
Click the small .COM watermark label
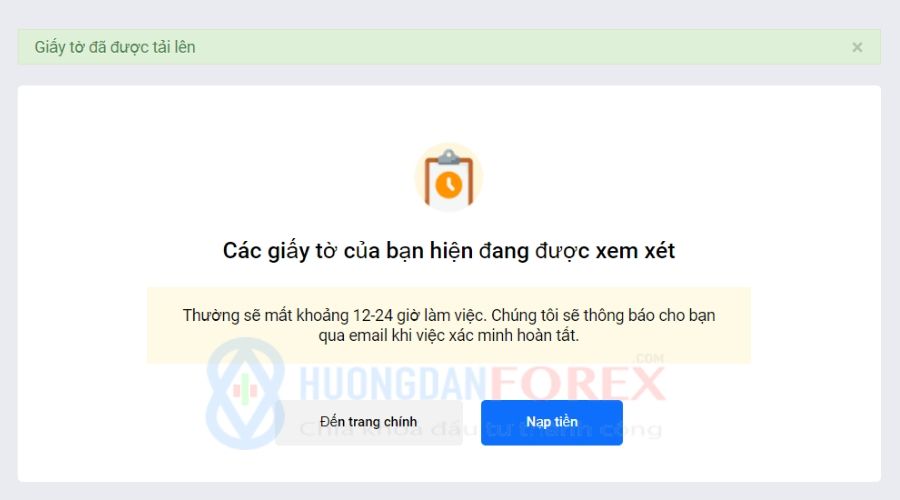click(648, 359)
